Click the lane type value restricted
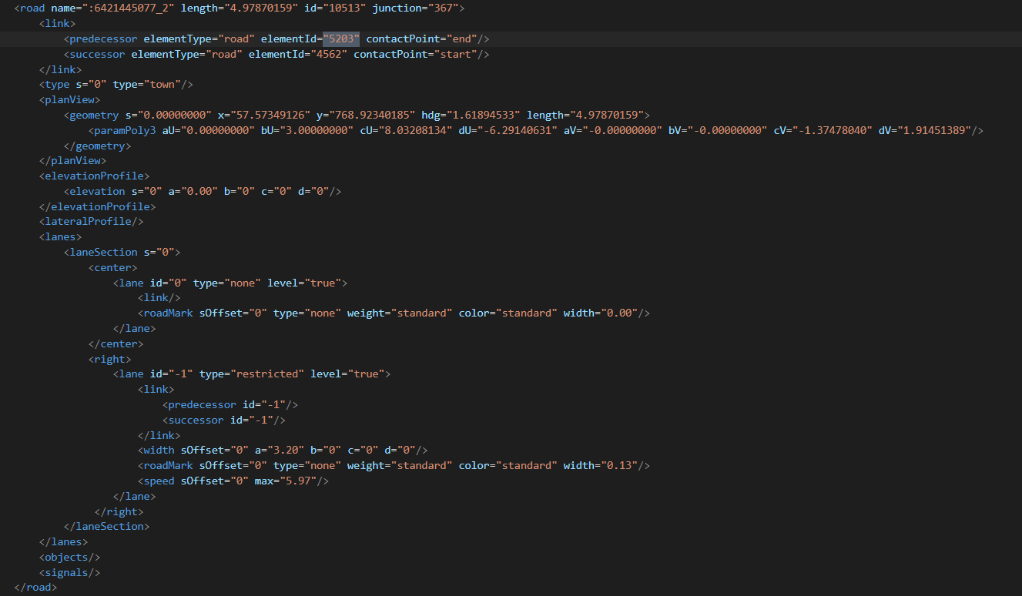The height and width of the screenshot is (596, 1022). tap(266, 373)
